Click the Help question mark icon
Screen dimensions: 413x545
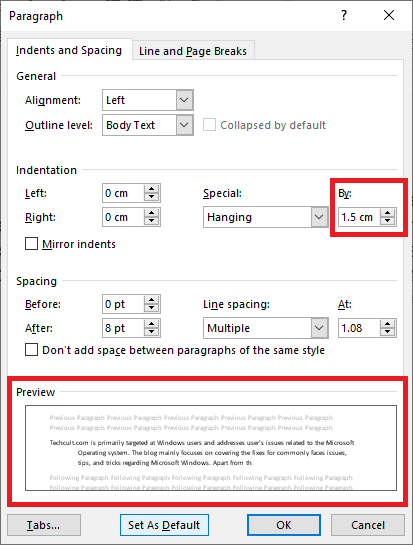click(343, 15)
